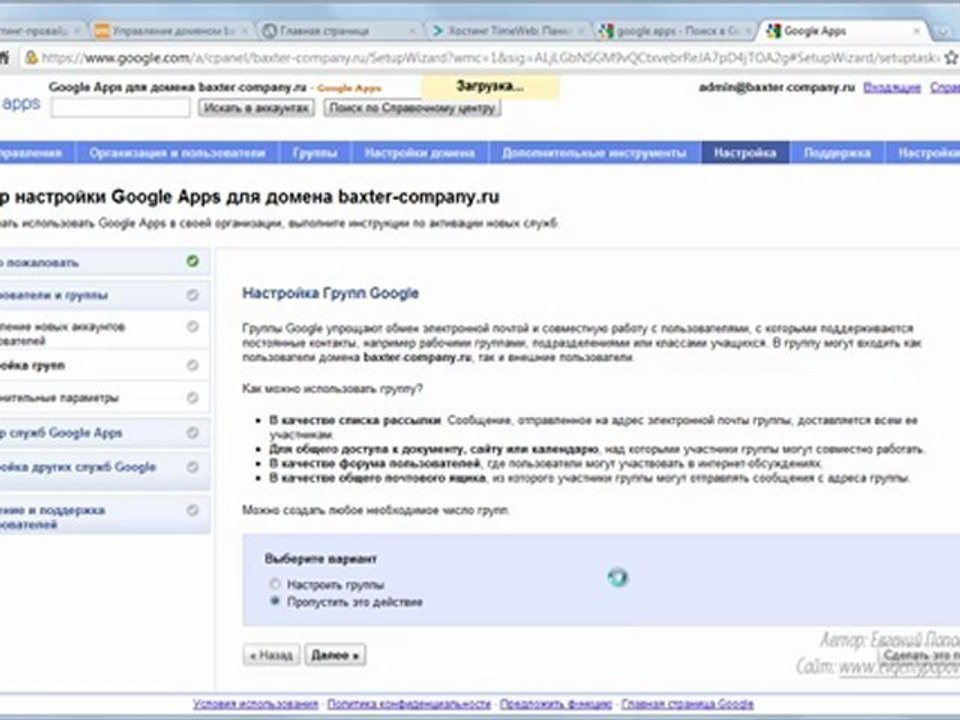This screenshot has height=720, width=960.
Task: Open the 'Настройка' nav tab
Action: pyautogui.click(x=745, y=152)
